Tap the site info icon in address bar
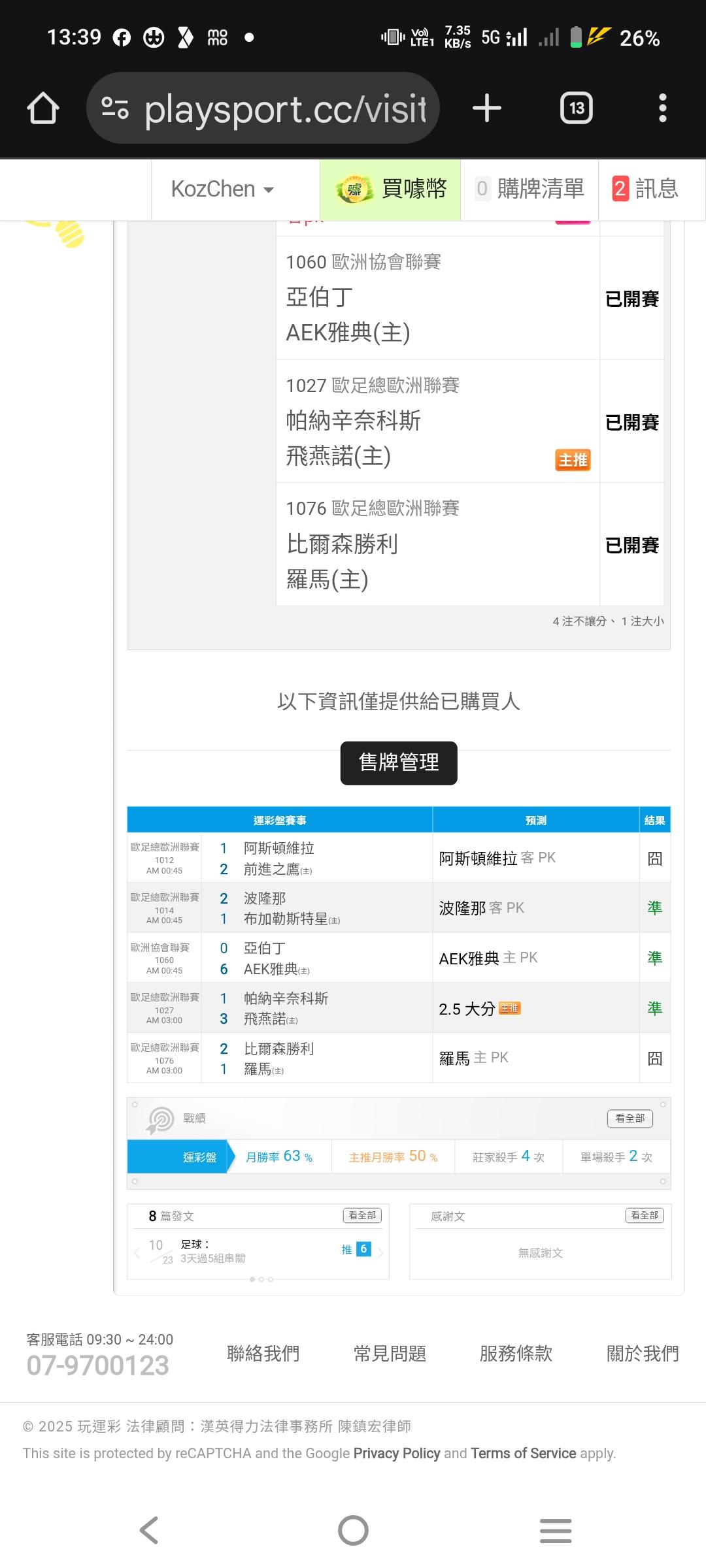The height and width of the screenshot is (1568, 706). click(x=115, y=108)
